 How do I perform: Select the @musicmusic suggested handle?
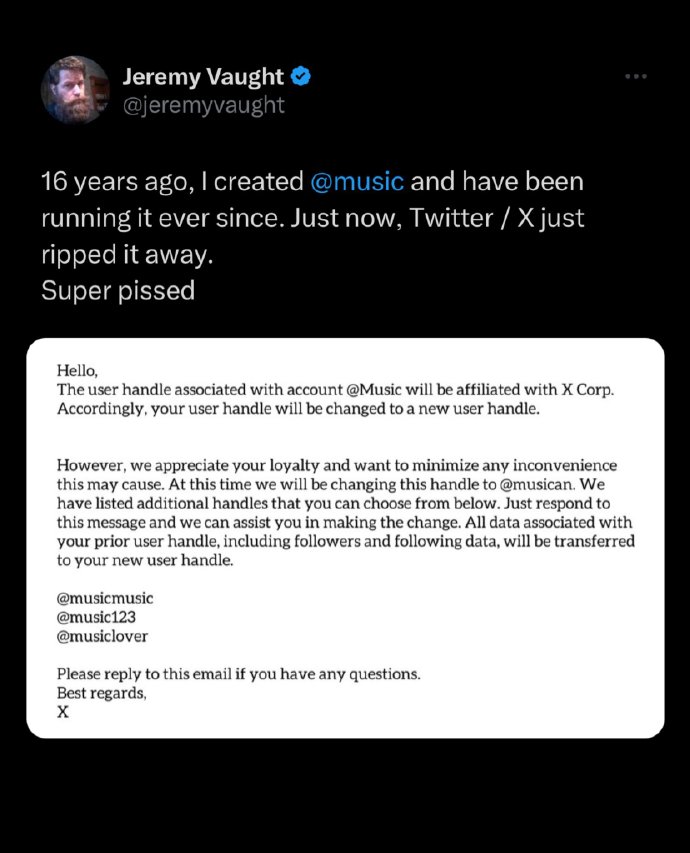point(105,598)
